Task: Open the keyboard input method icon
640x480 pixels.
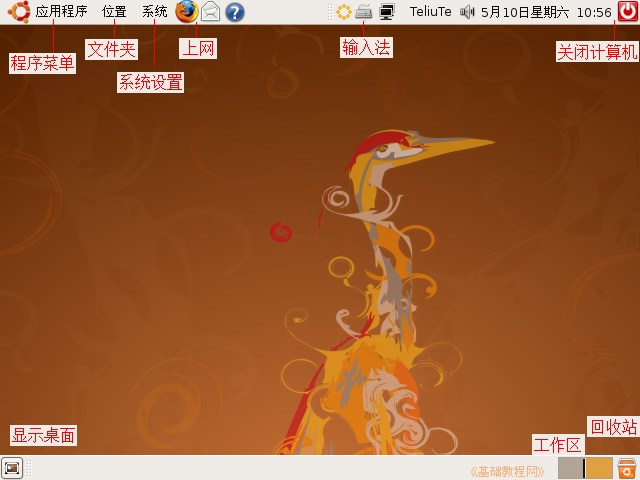Action: point(363,12)
